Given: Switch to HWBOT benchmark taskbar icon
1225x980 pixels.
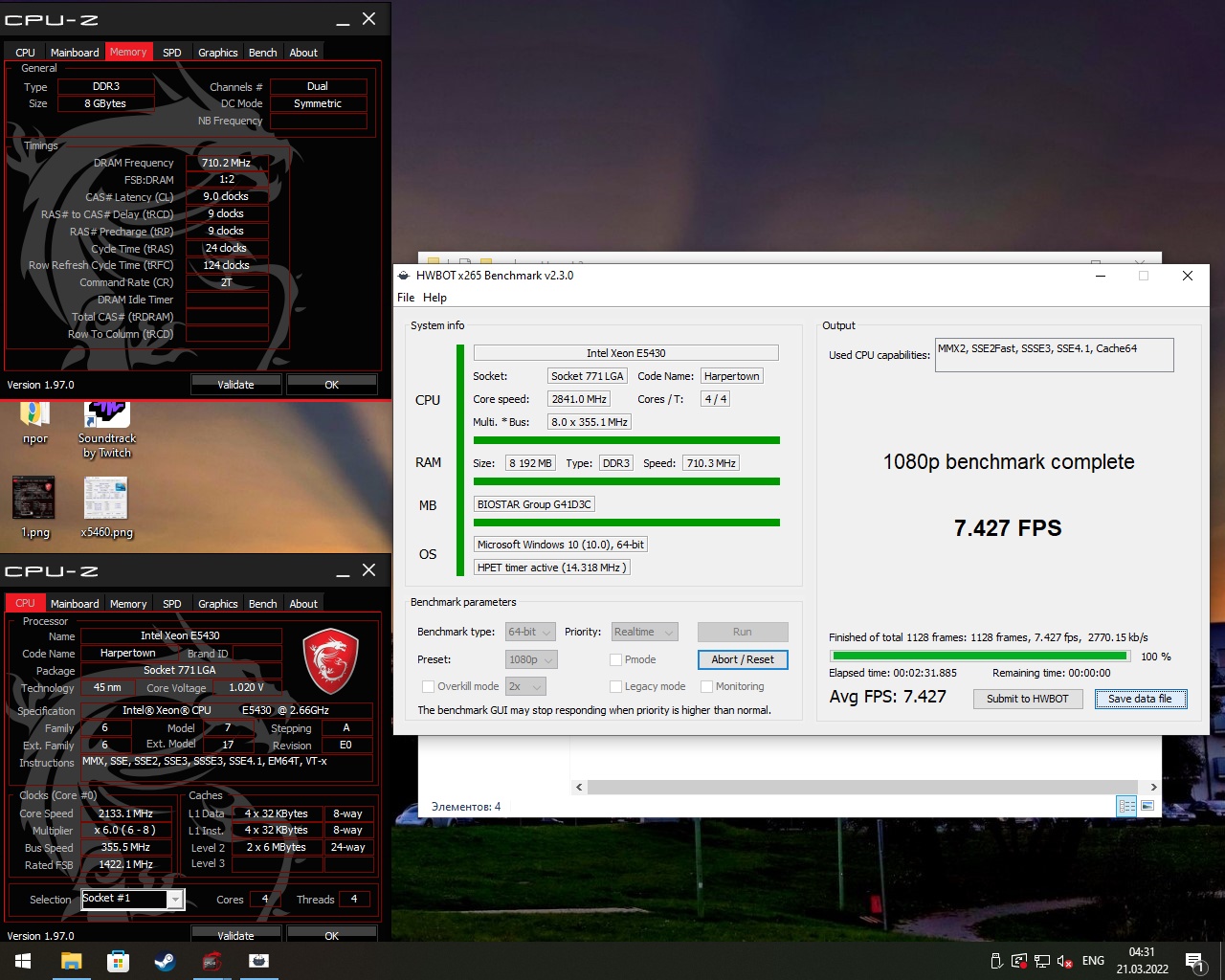Looking at the screenshot, I should click(258, 961).
